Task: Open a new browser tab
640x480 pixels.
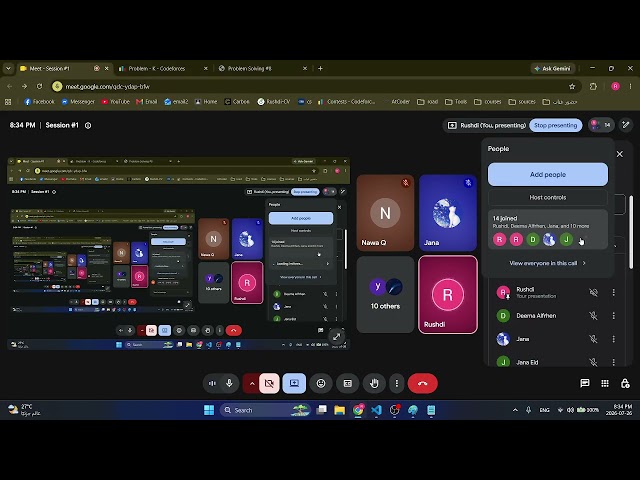Action: (x=320, y=69)
